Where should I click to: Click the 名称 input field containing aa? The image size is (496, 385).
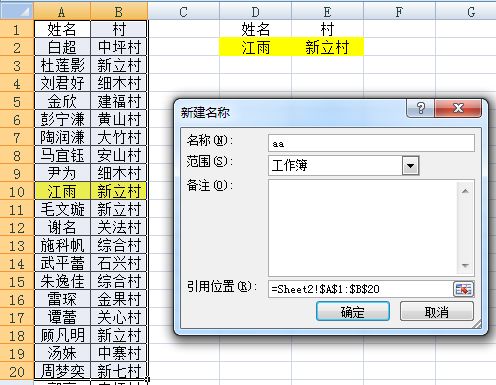click(x=371, y=143)
